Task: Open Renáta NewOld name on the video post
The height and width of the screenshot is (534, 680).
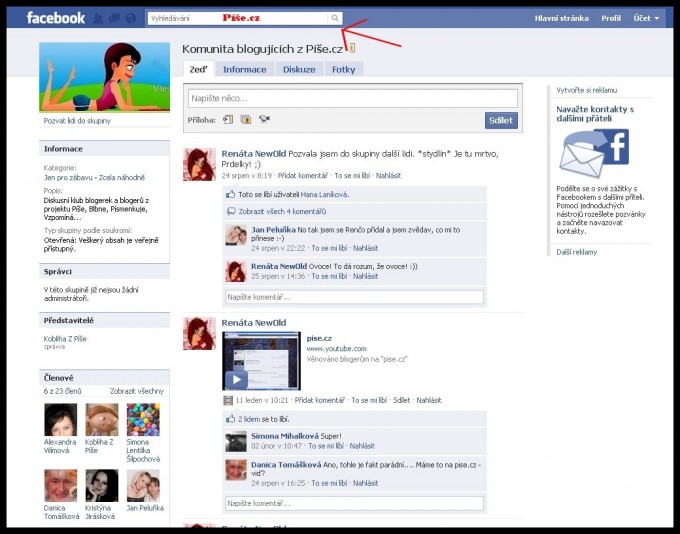Action: click(254, 323)
